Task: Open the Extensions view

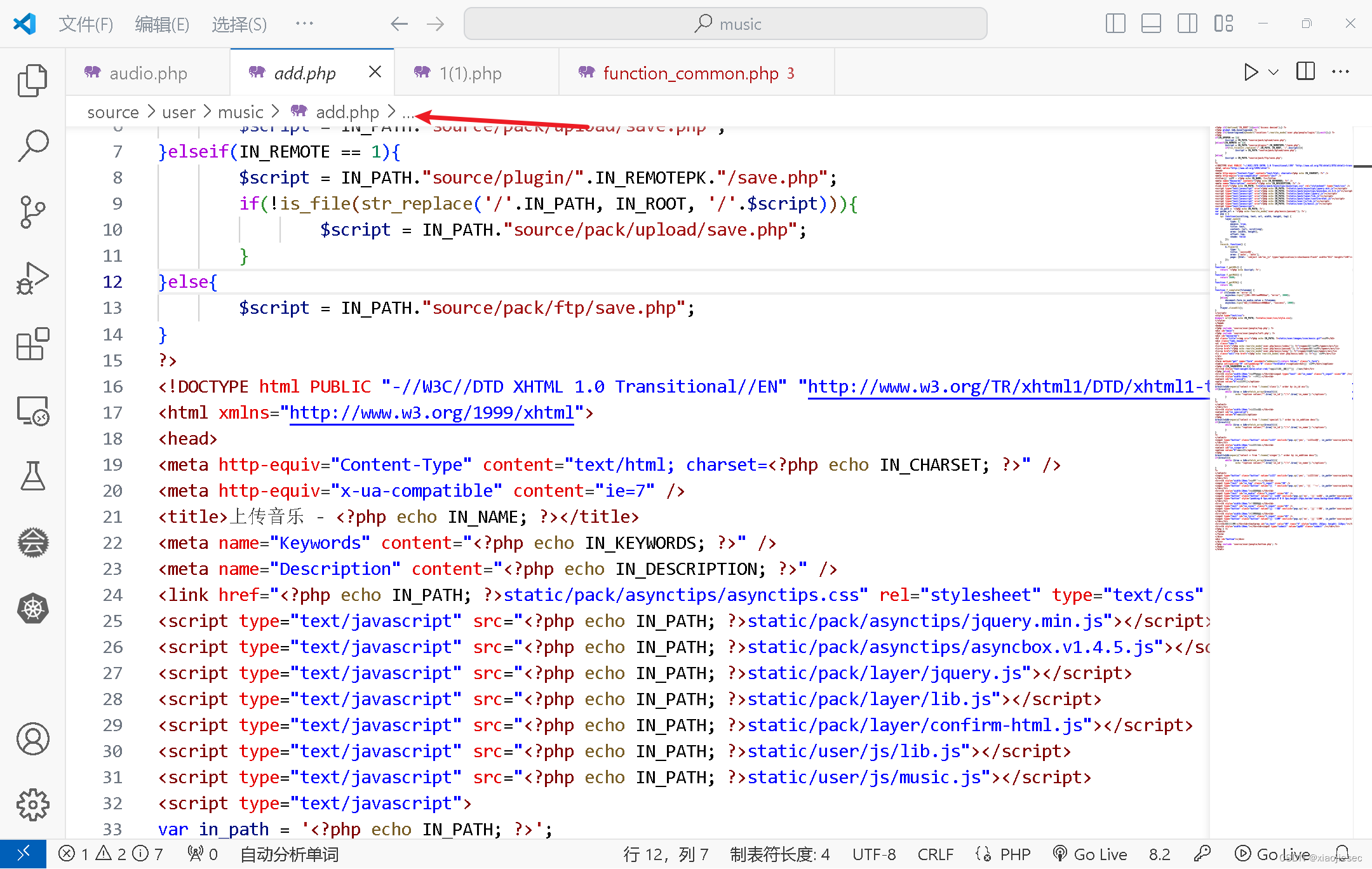Action: click(x=32, y=344)
